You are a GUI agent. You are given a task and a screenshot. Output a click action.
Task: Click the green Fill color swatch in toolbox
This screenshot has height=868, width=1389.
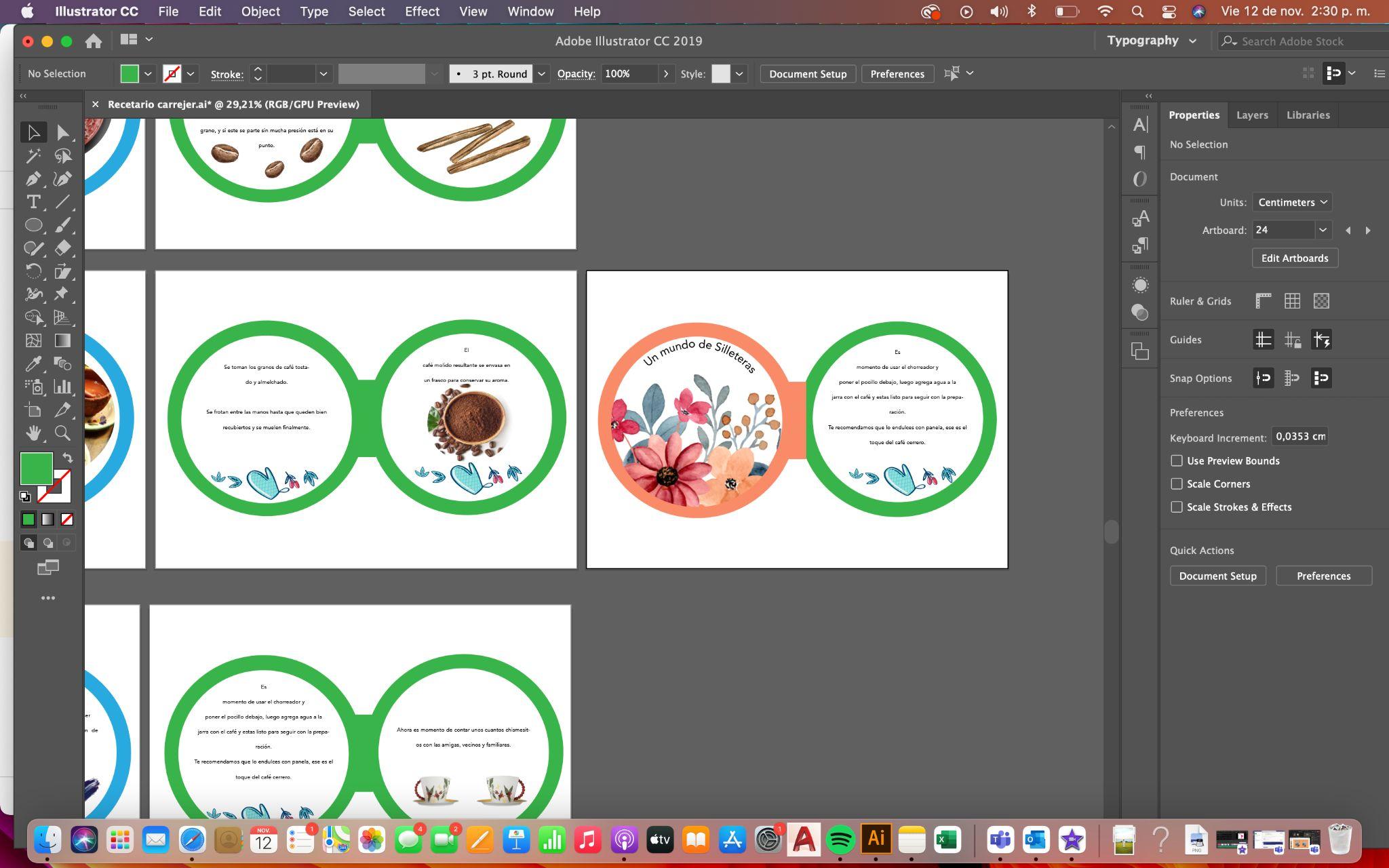[36, 468]
